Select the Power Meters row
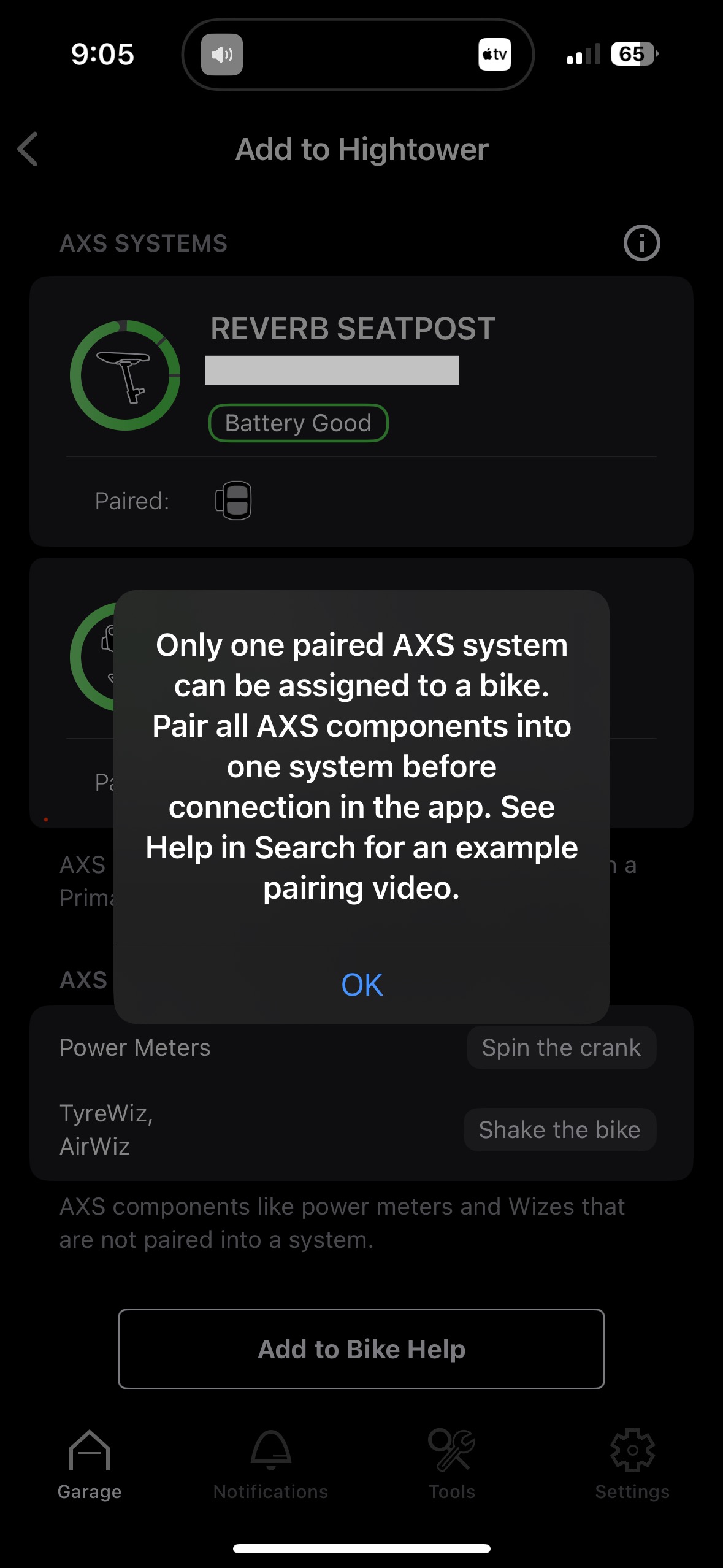Viewport: 723px width, 1568px height. pyautogui.click(x=361, y=1048)
